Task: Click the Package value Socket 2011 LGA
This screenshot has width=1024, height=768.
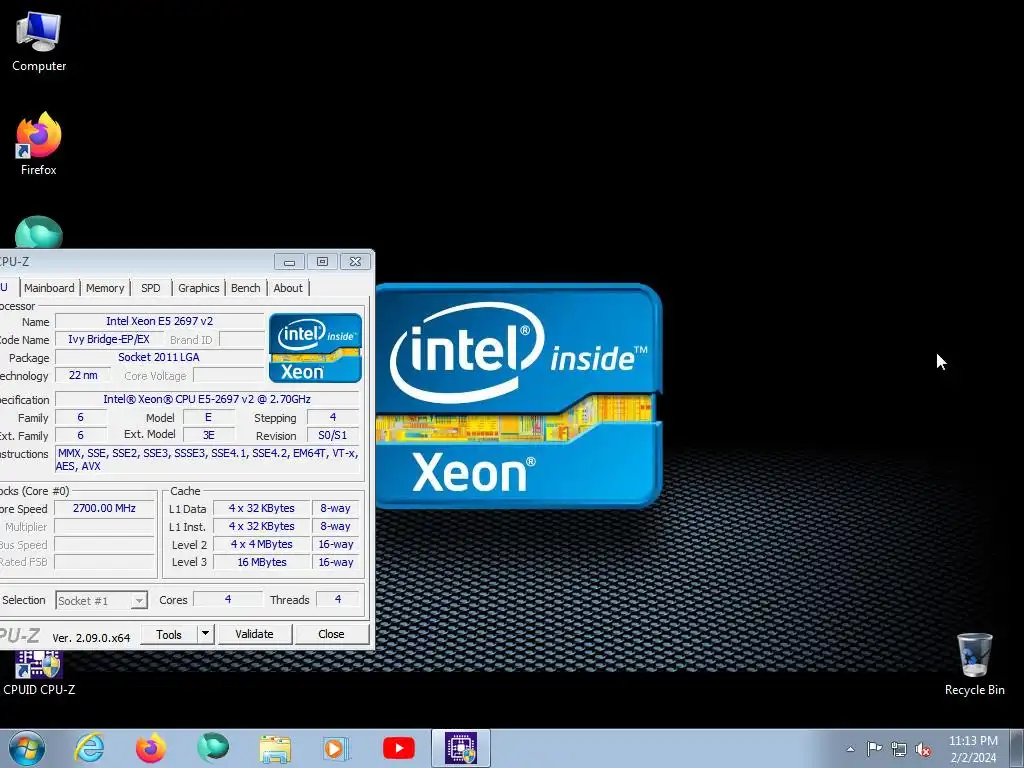Action: [x=159, y=357]
